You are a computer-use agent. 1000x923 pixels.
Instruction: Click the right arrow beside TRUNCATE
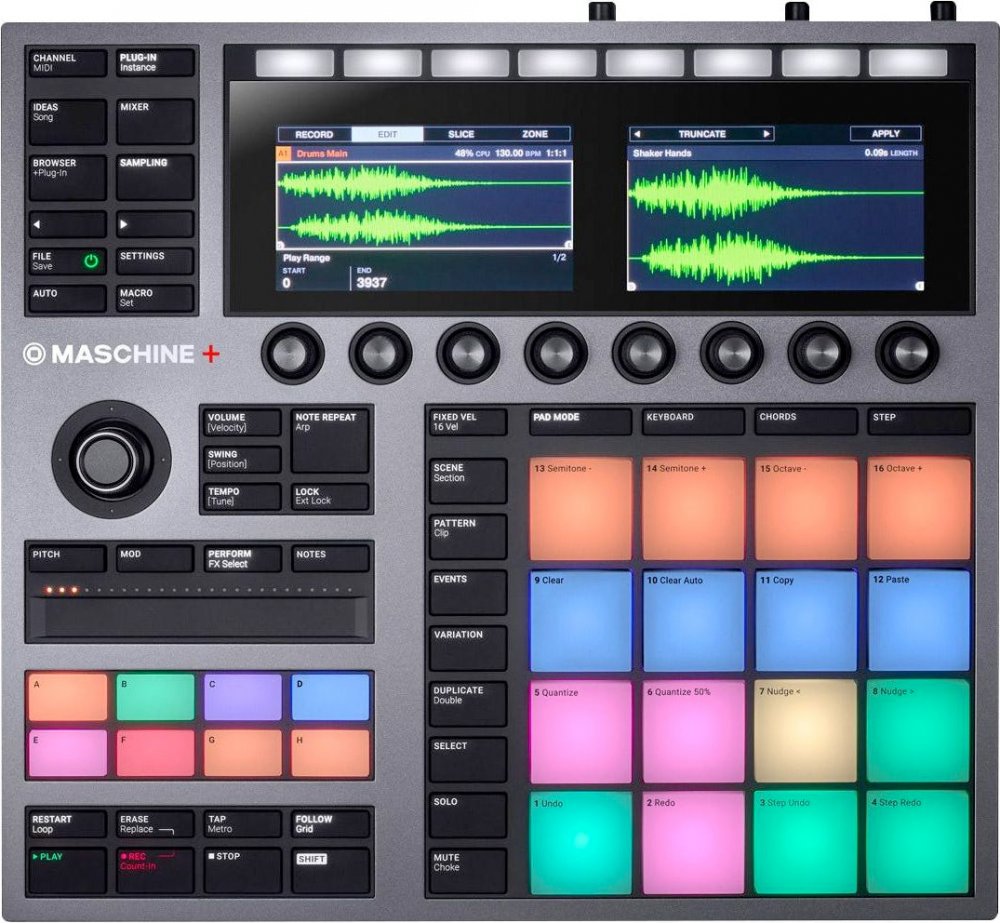(767, 134)
